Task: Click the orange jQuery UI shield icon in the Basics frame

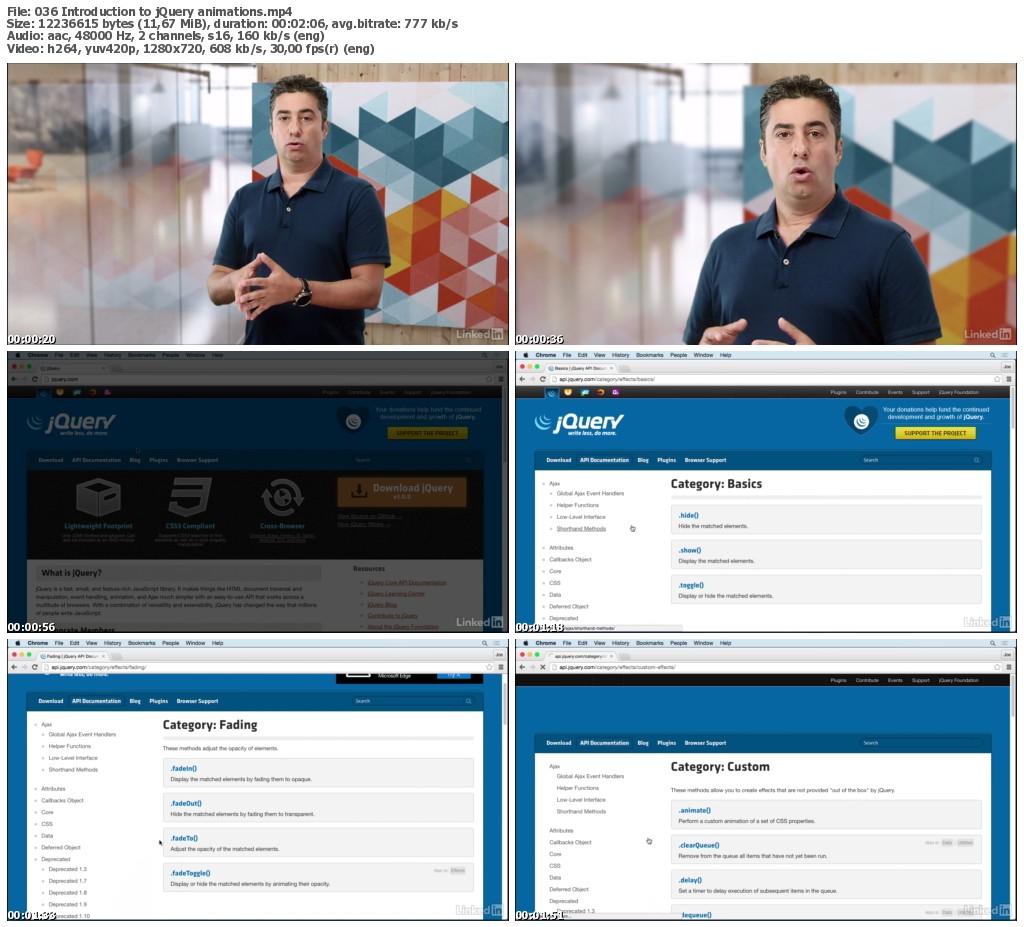Action: 568,393
